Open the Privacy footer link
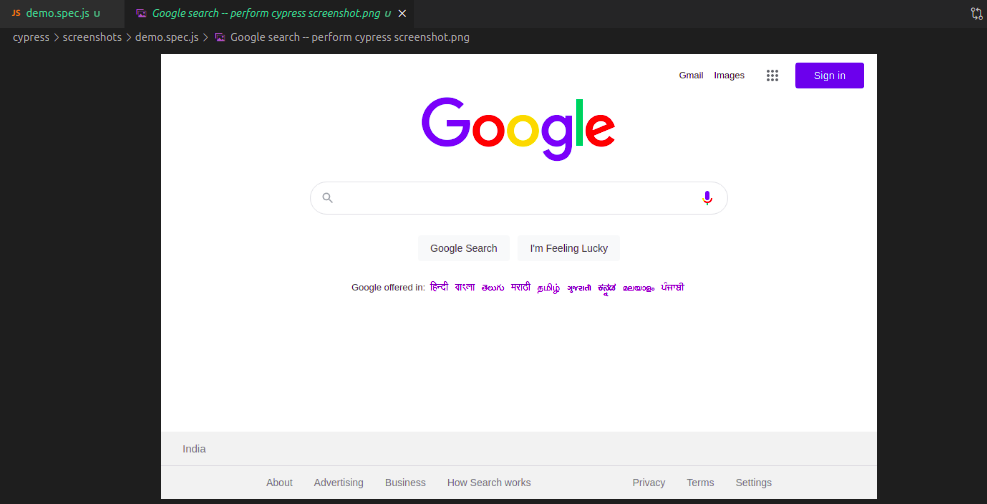The image size is (987, 504). (648, 483)
